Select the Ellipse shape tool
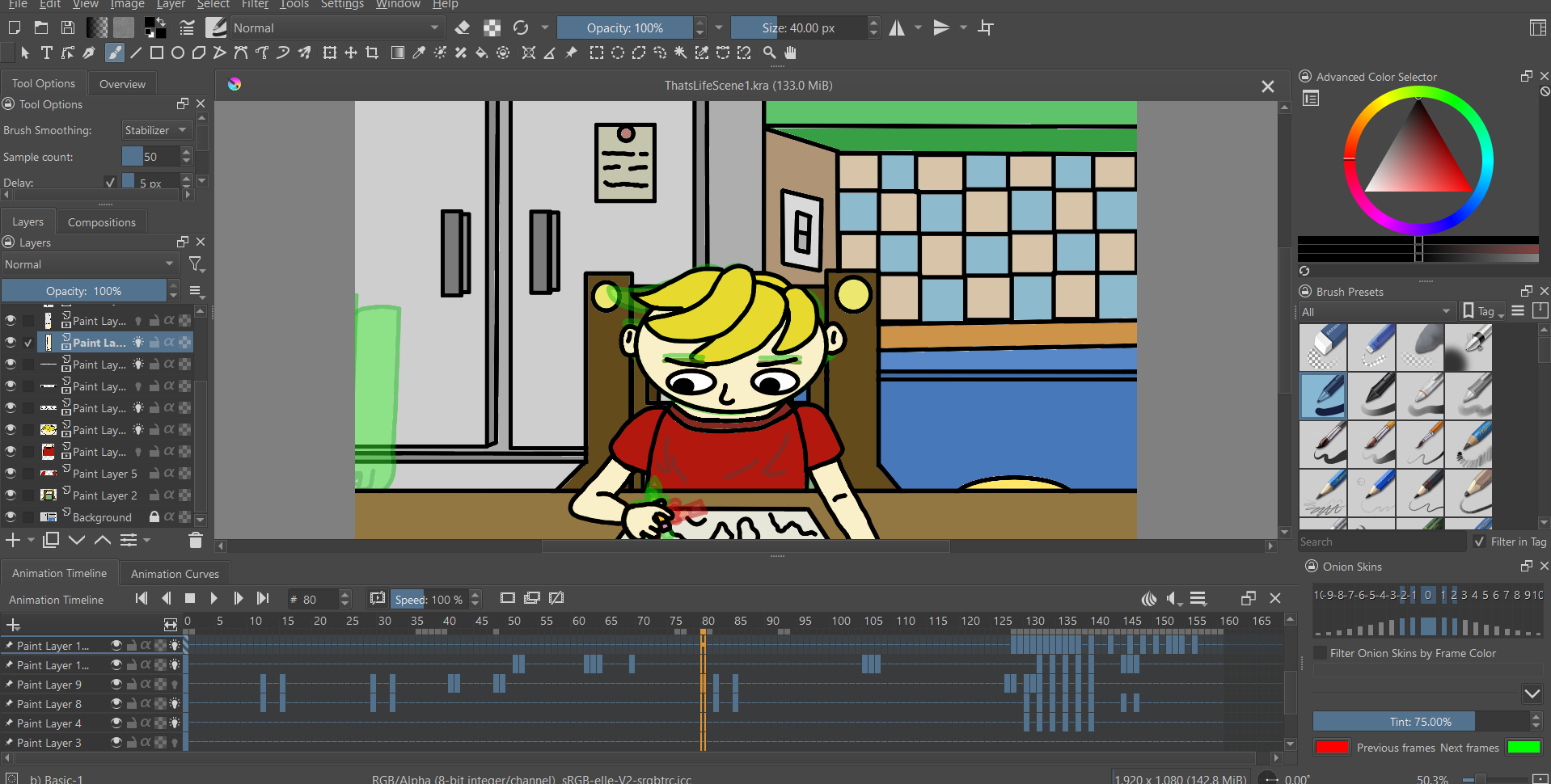This screenshot has height=784, width=1551. [178, 53]
